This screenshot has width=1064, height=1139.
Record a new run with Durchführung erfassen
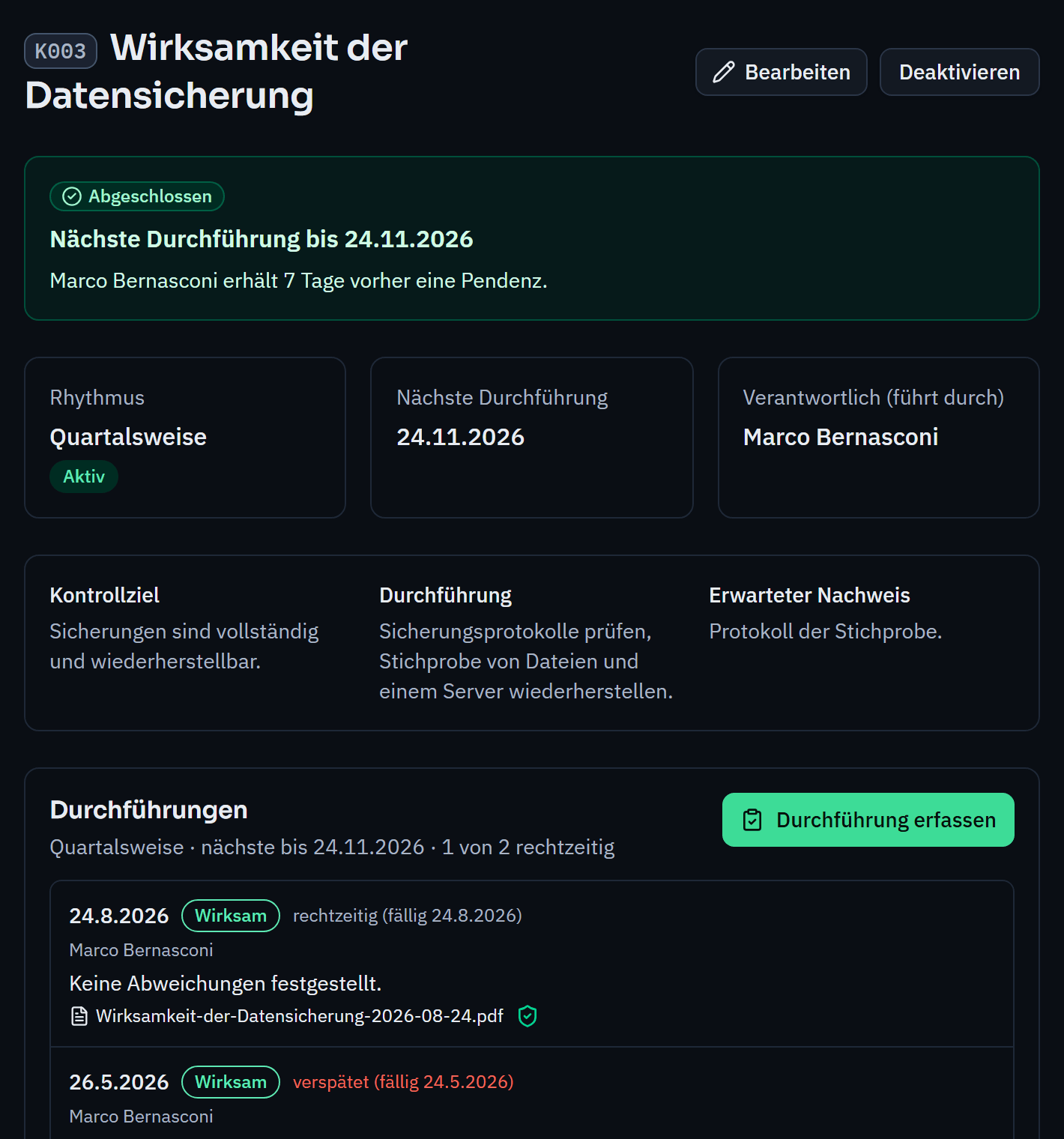[x=868, y=820]
